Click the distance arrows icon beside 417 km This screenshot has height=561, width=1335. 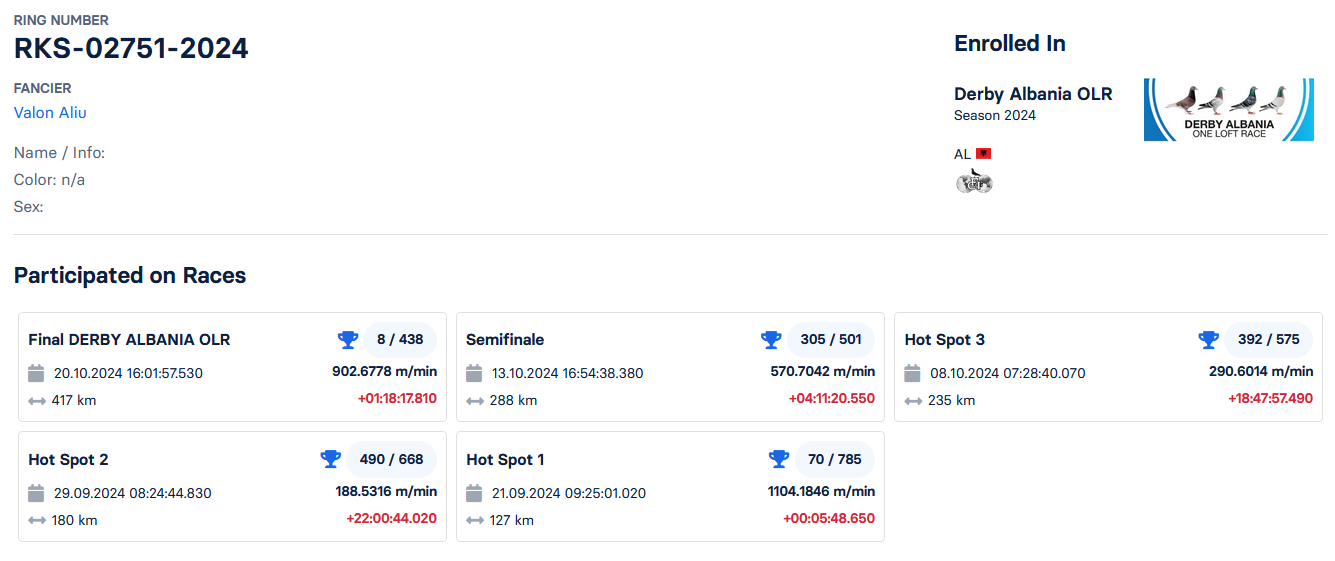tap(37, 401)
